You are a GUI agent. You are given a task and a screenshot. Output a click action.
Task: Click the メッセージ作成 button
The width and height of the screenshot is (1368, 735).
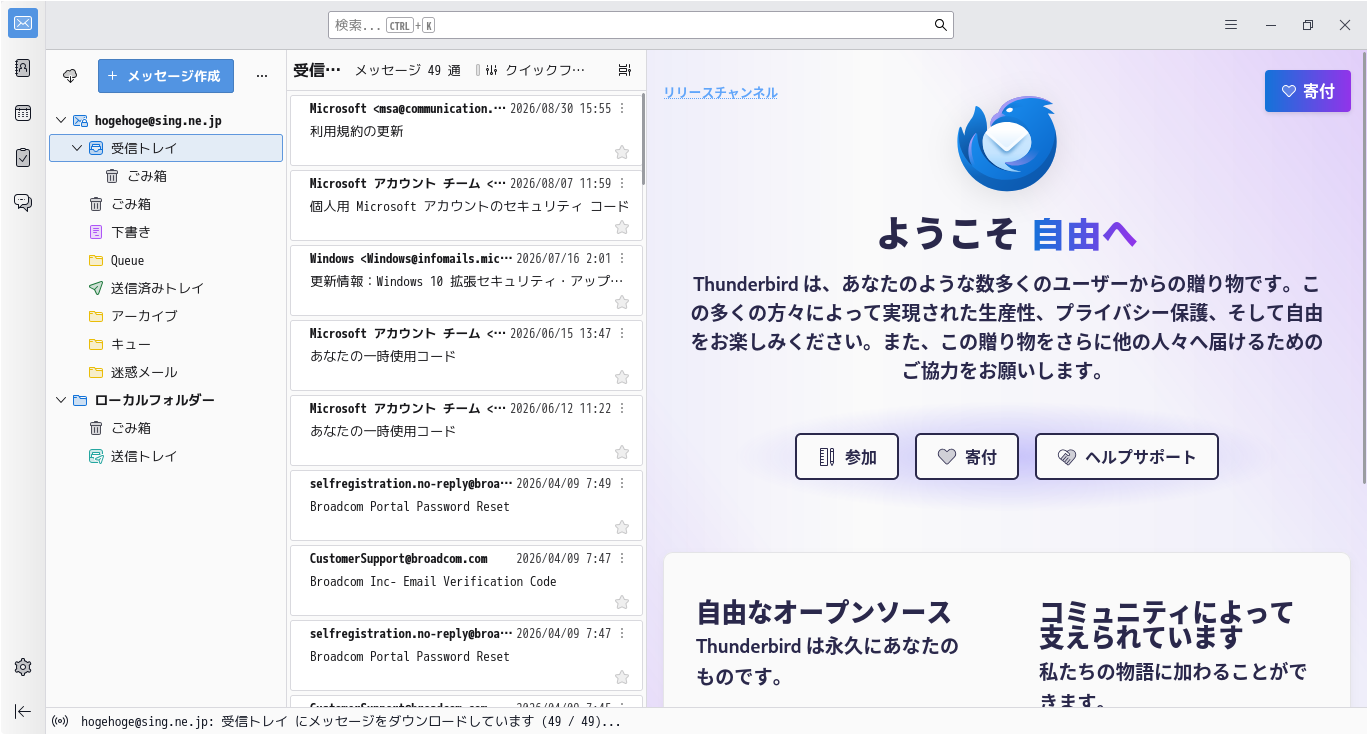coord(166,76)
